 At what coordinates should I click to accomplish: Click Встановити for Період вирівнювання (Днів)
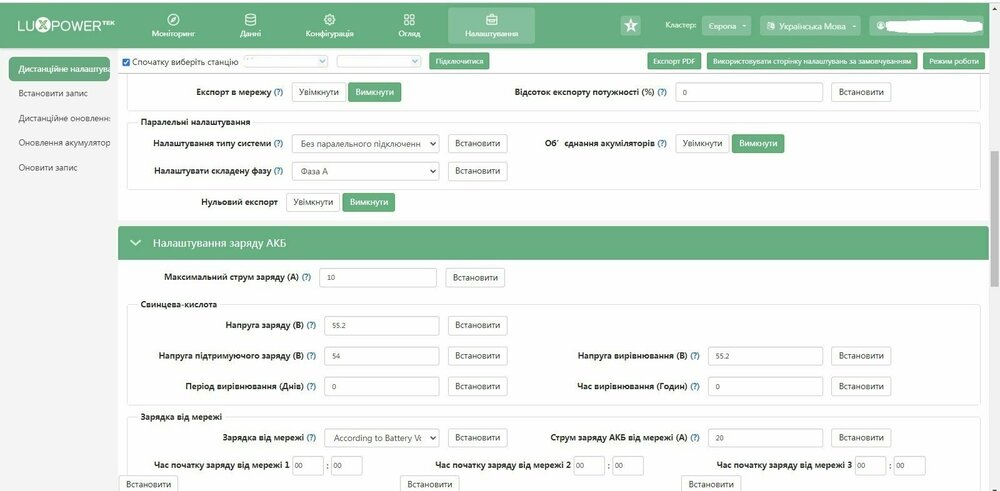click(x=478, y=386)
